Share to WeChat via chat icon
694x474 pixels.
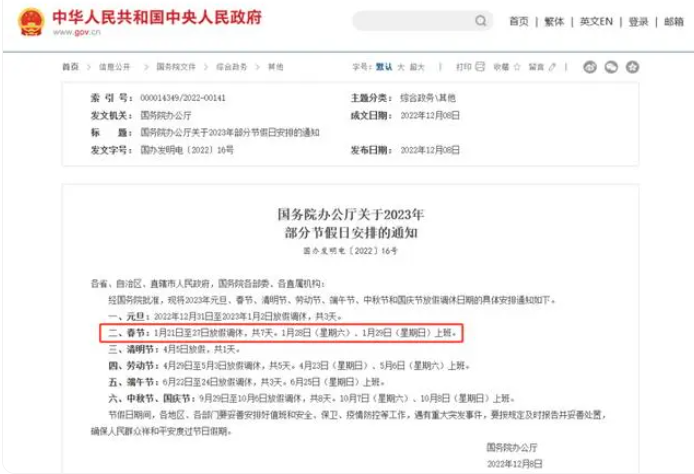(x=610, y=67)
